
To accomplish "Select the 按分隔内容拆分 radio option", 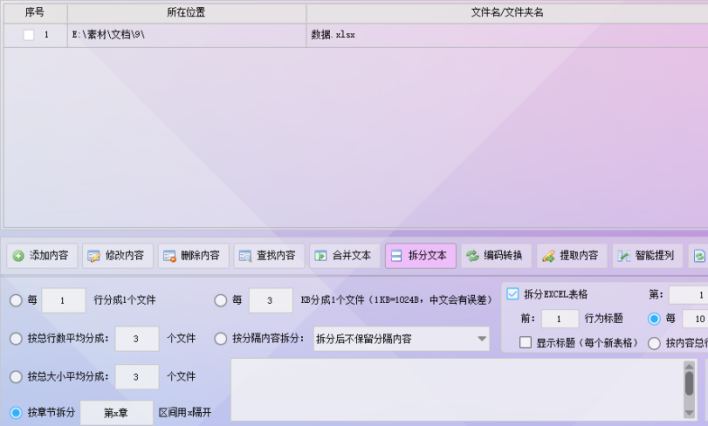I will tap(220, 339).
